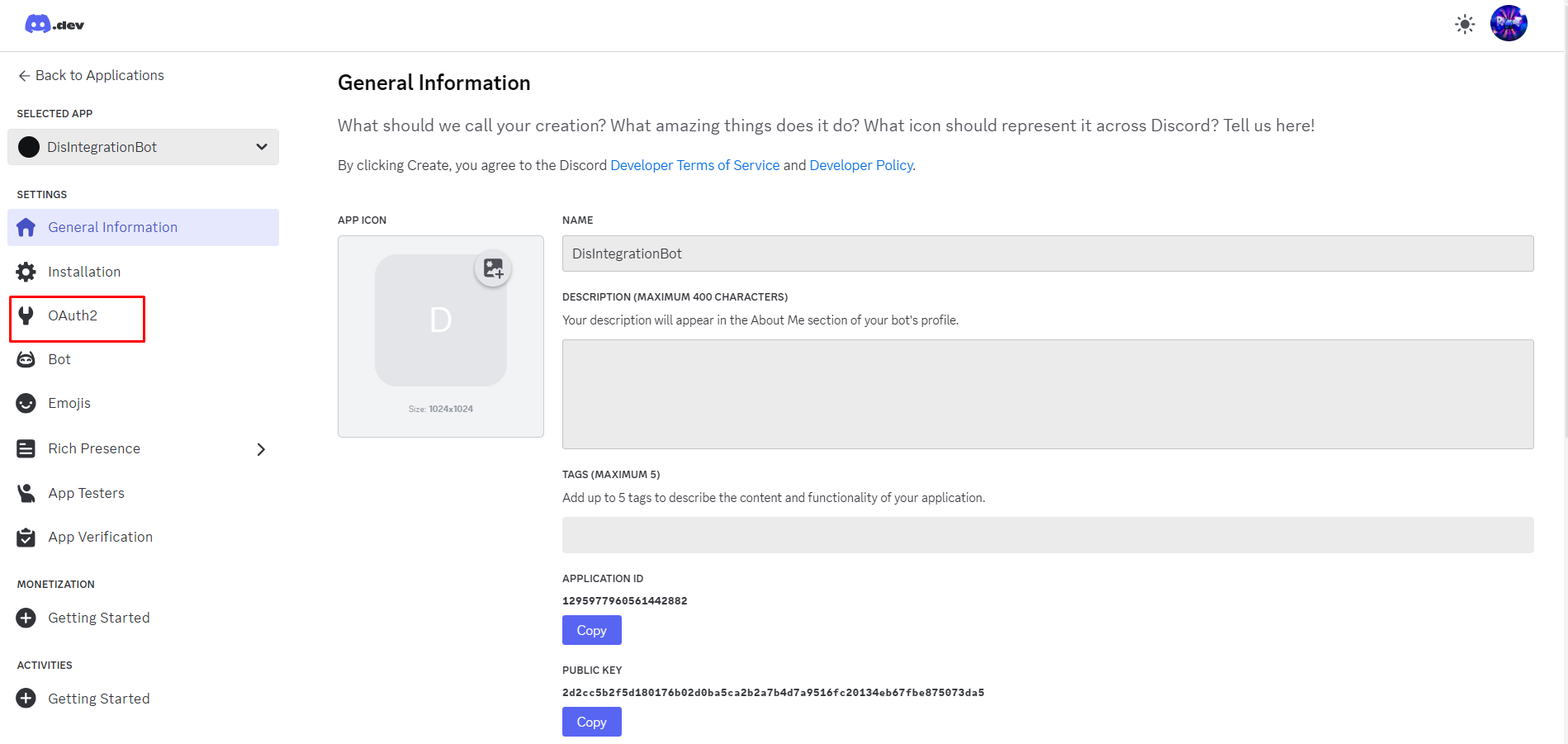Viewport: 1568px width, 744px height.
Task: Click the App Testers icon
Action: click(x=26, y=493)
